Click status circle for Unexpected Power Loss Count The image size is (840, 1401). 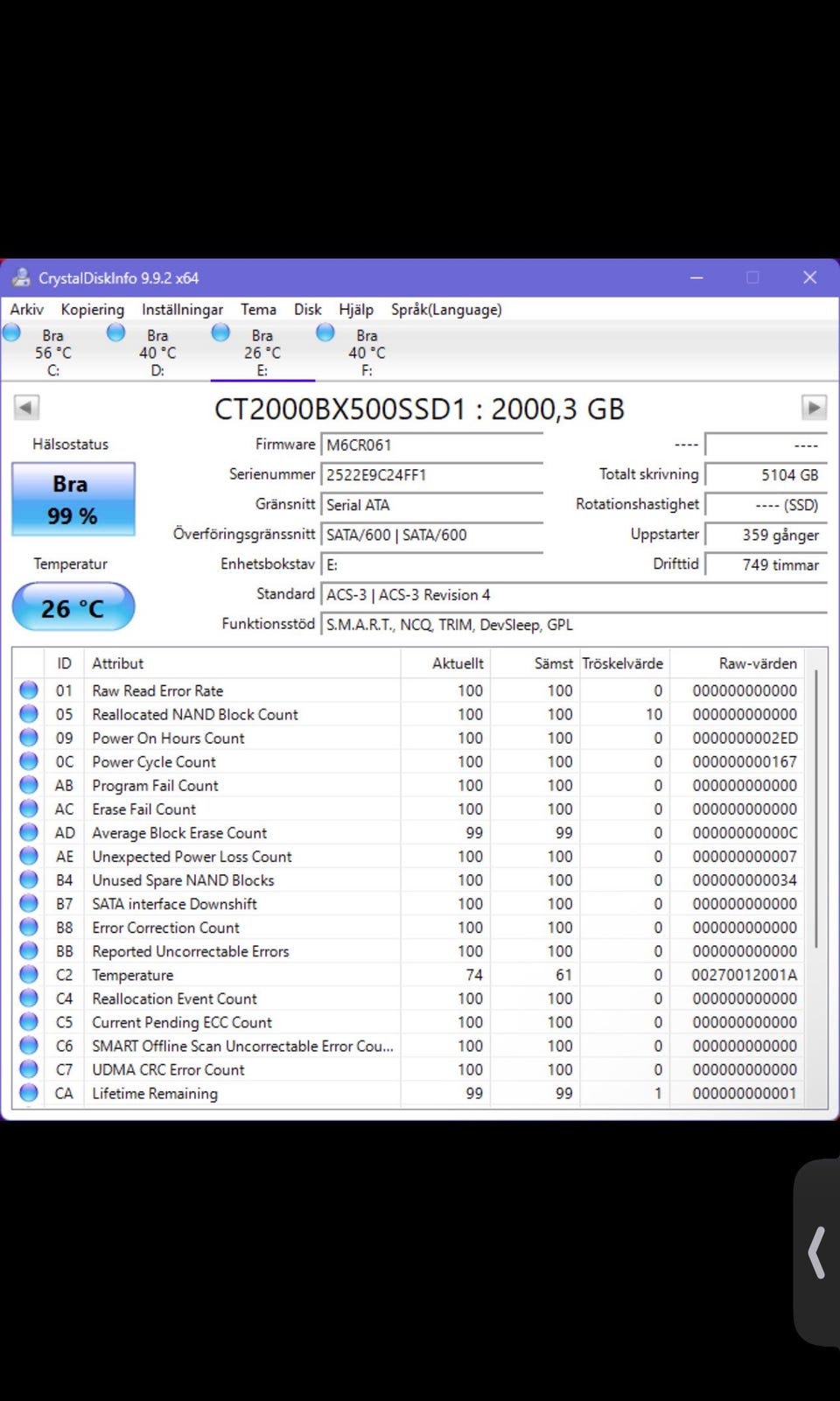29,856
